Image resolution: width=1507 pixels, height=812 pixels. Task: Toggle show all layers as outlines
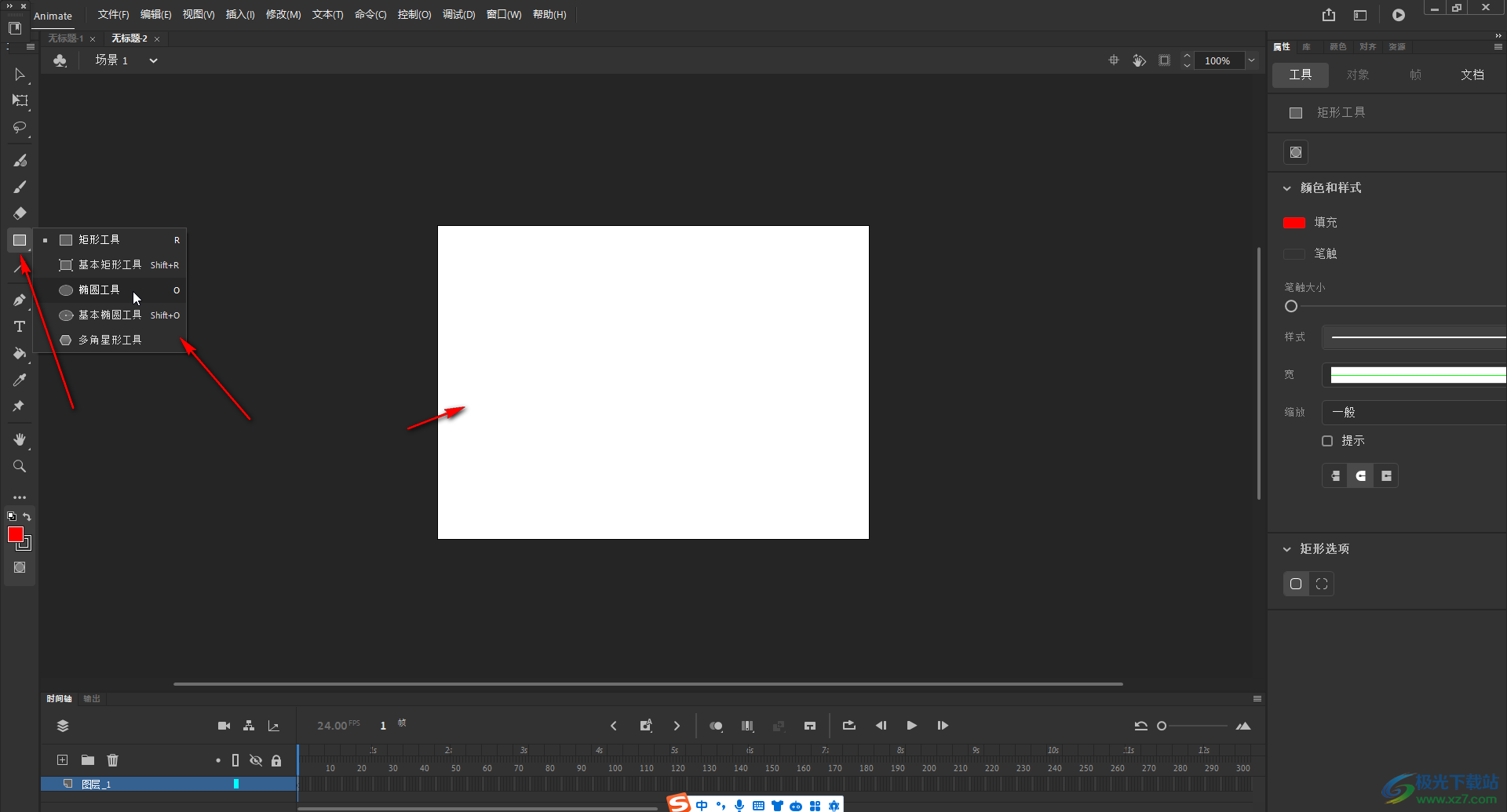coord(235,760)
